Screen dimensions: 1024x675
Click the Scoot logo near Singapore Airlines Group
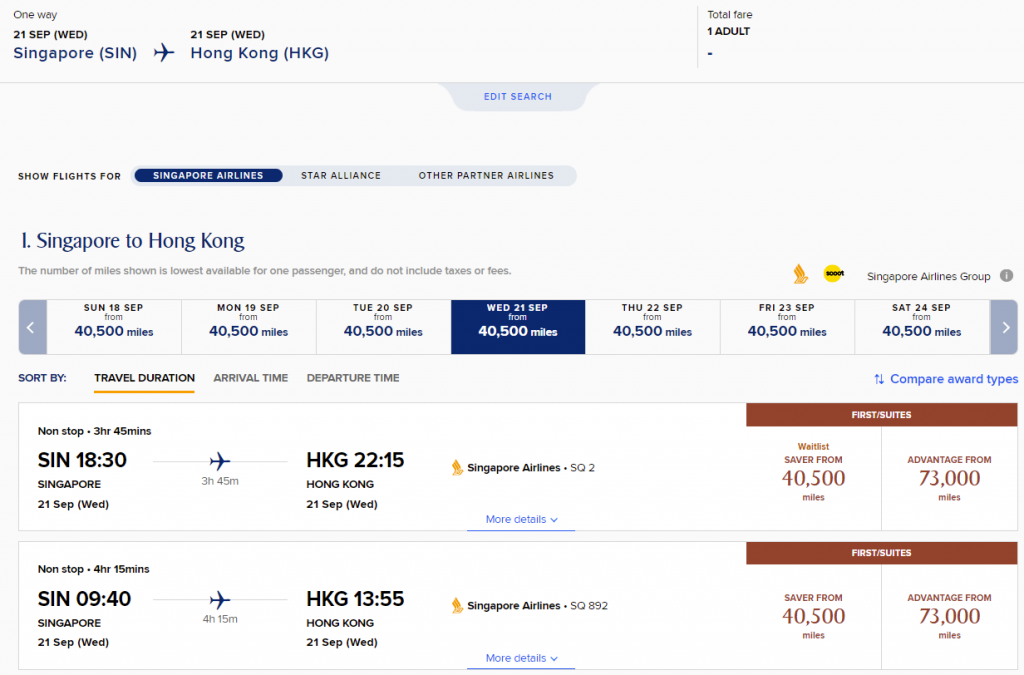(x=834, y=273)
